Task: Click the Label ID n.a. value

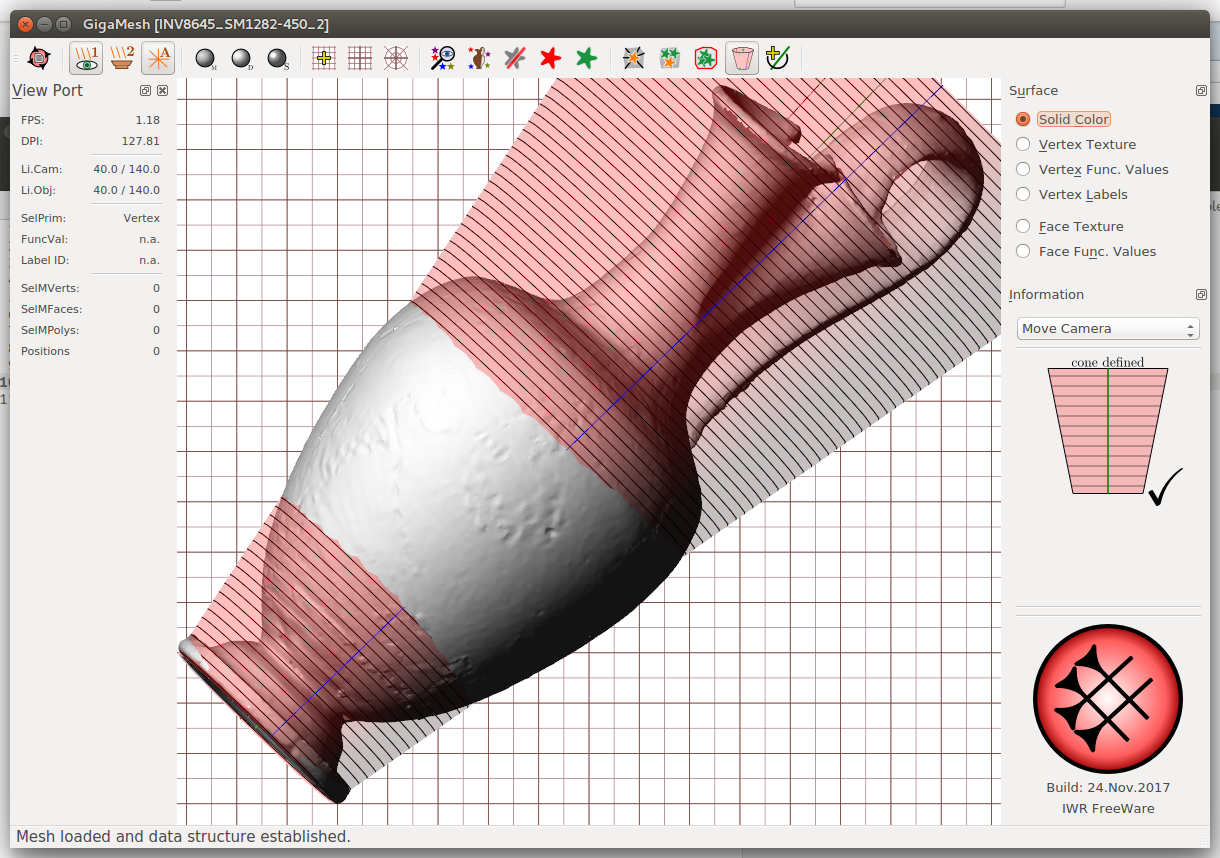Action: (149, 260)
